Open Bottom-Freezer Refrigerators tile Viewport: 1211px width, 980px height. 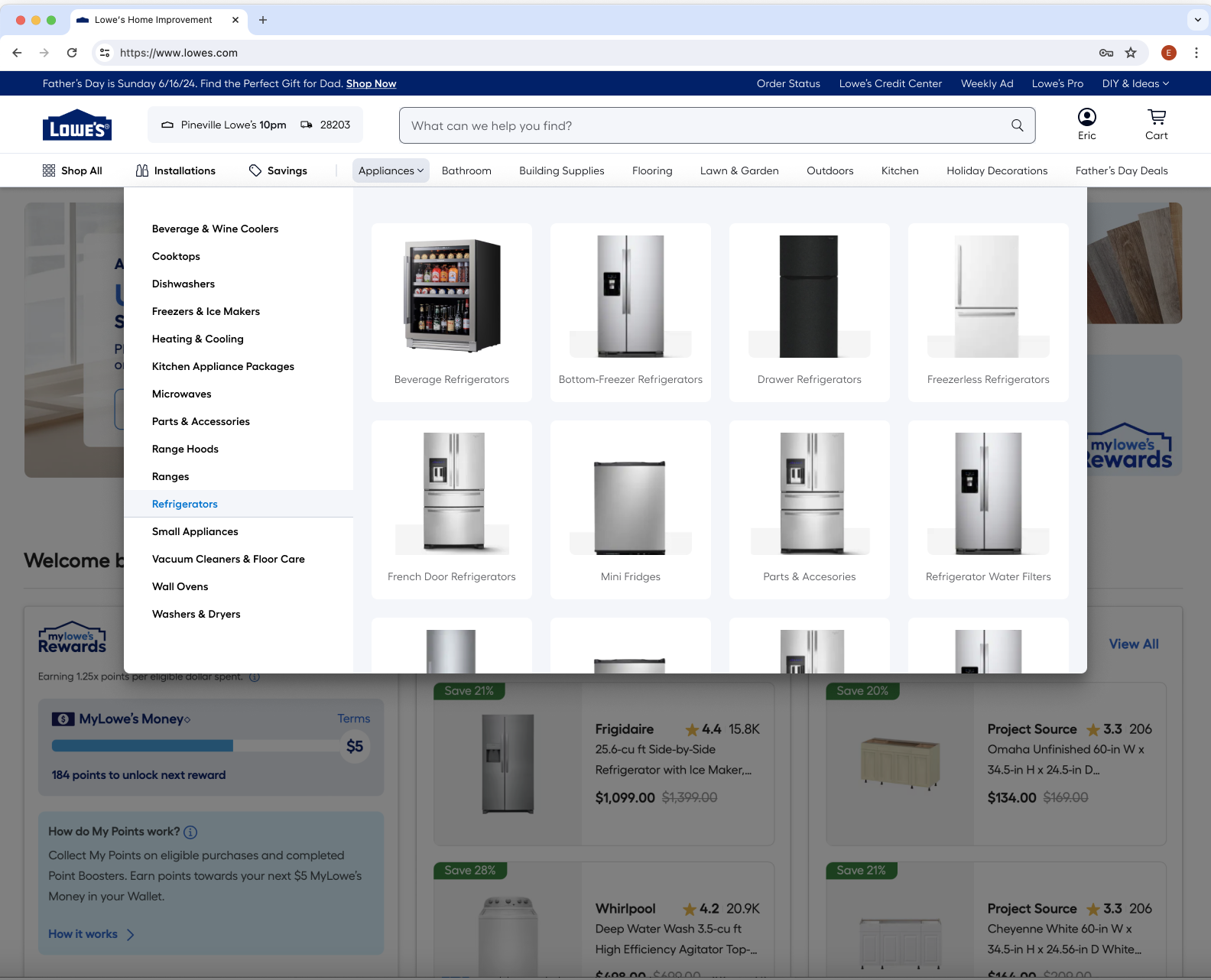(x=631, y=313)
